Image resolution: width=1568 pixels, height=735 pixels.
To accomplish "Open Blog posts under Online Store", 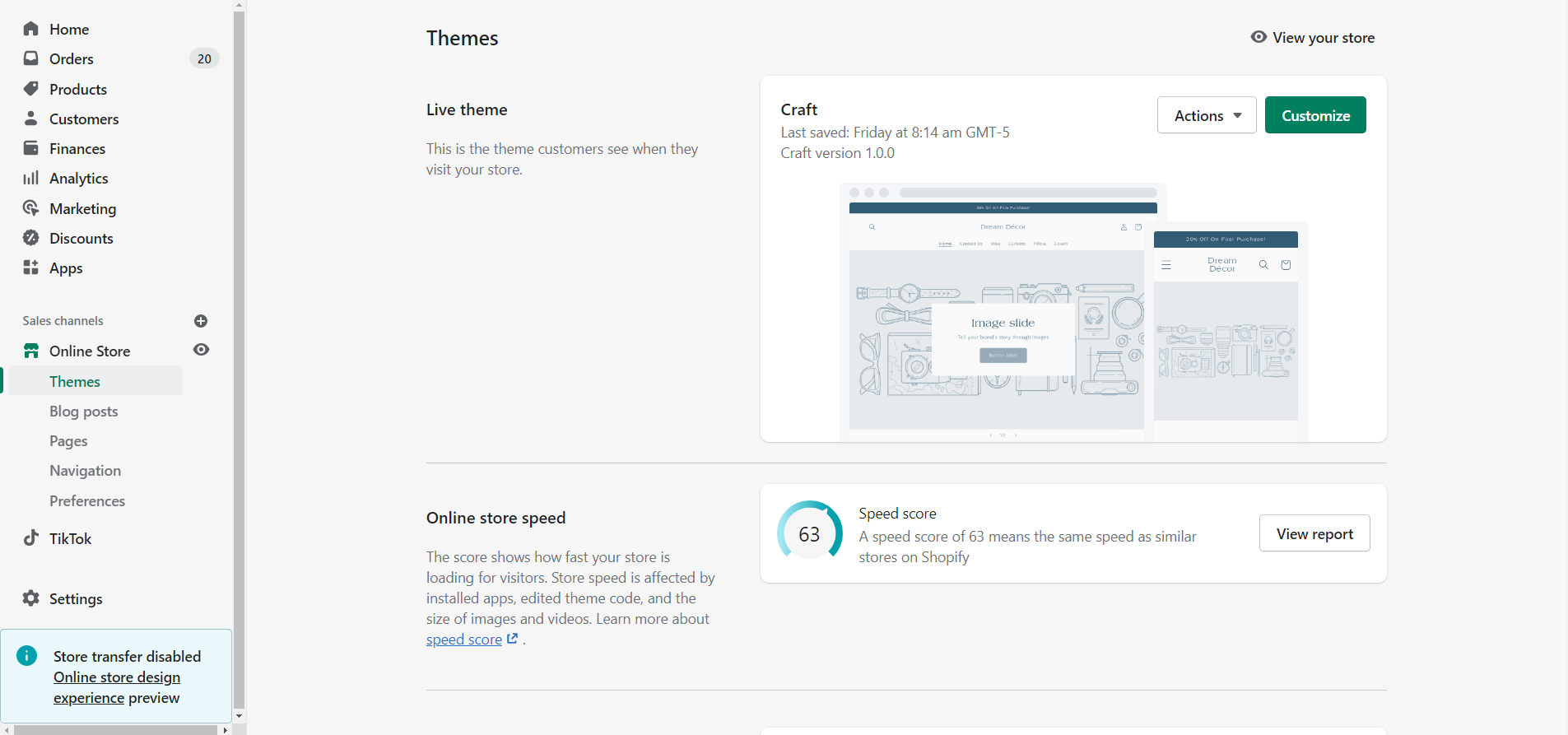I will click(x=83, y=412).
